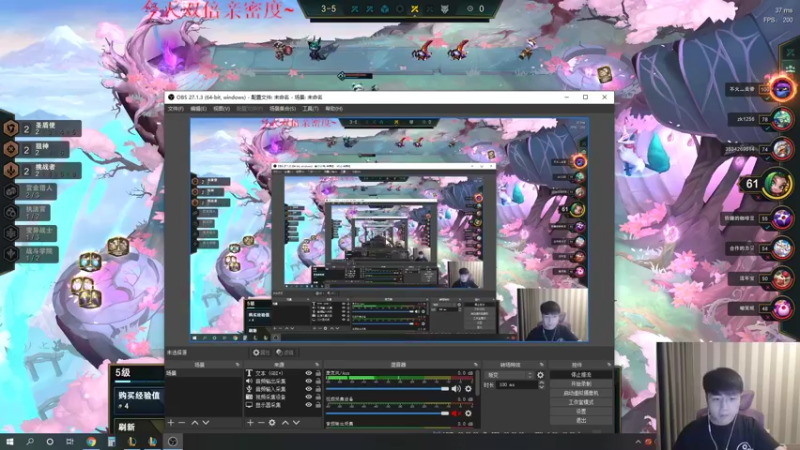Click the Properties gear button above the scenes panel
Screen dimensions: 800x450
pos(261,353)
